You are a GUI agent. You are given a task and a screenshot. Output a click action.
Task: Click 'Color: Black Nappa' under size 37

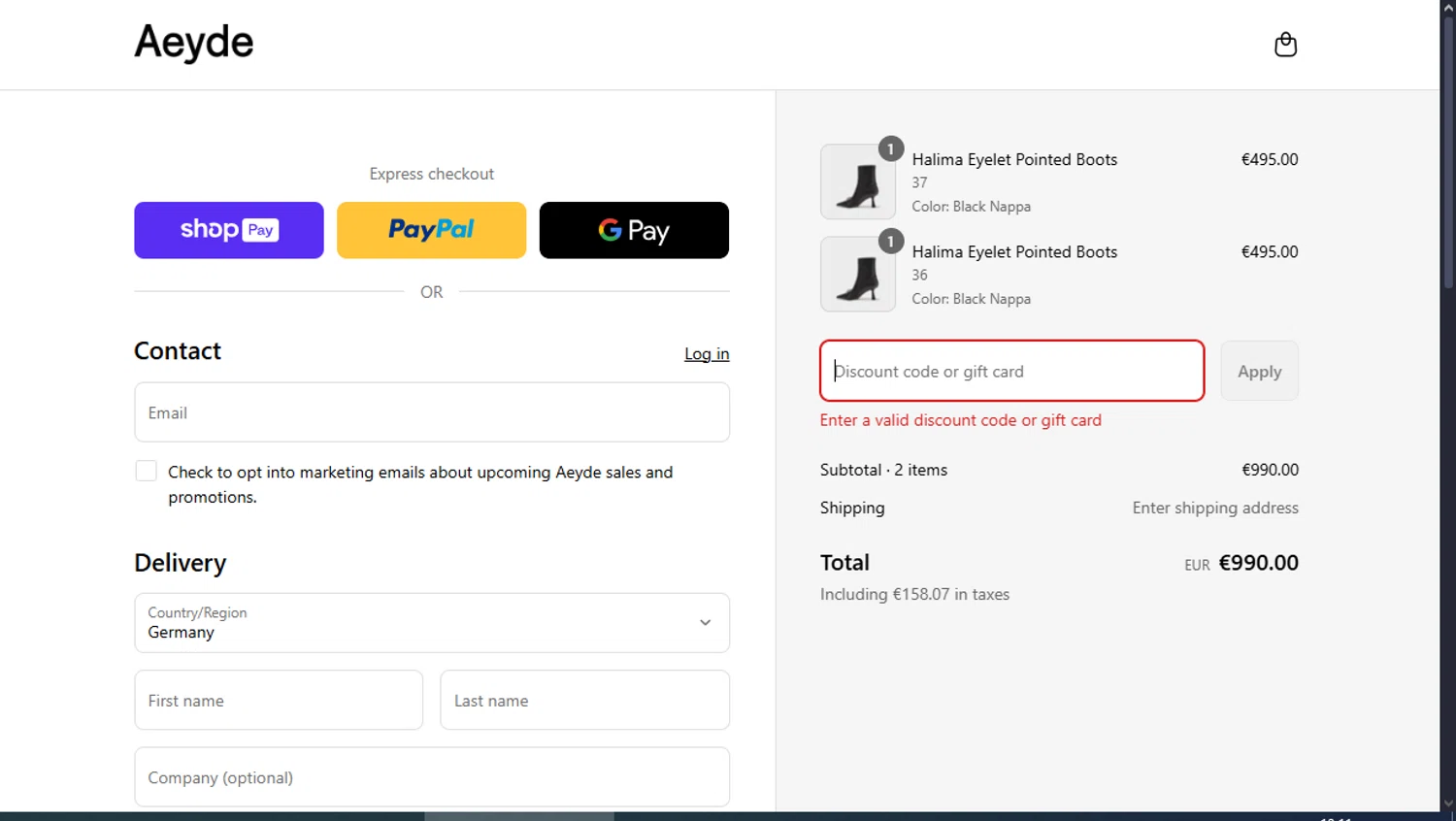(971, 207)
